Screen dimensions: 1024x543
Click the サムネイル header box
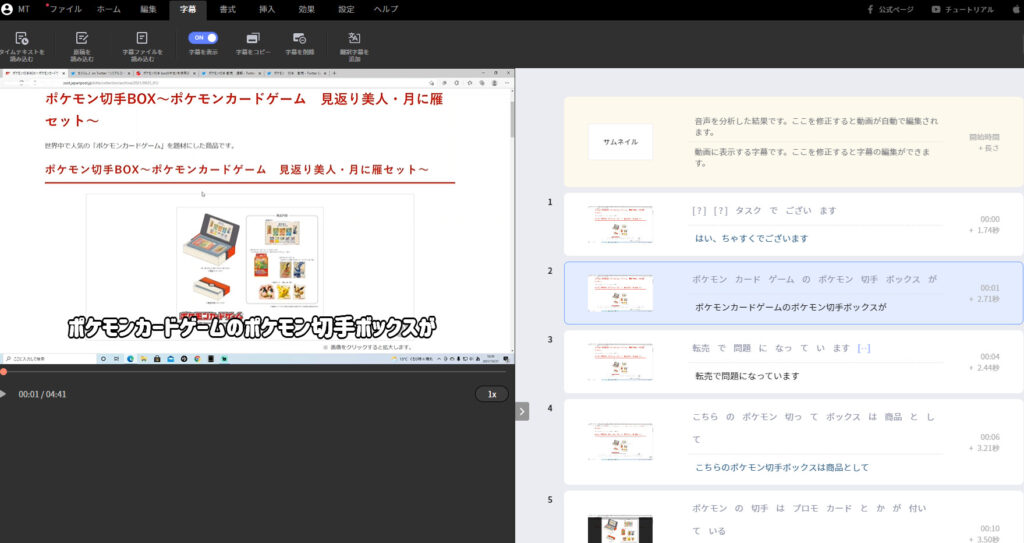(x=620, y=142)
